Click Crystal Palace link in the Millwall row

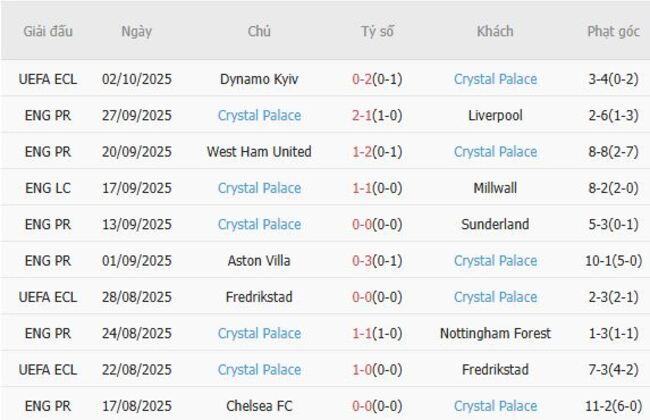(259, 188)
